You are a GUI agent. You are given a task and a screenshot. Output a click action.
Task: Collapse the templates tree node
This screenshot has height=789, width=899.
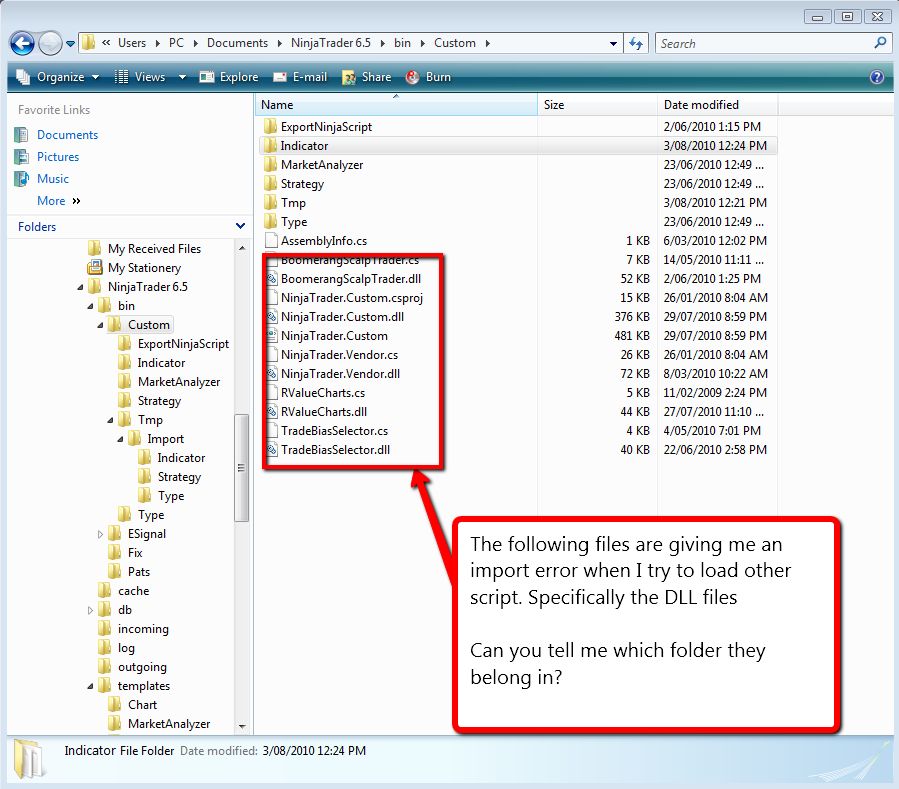point(91,686)
